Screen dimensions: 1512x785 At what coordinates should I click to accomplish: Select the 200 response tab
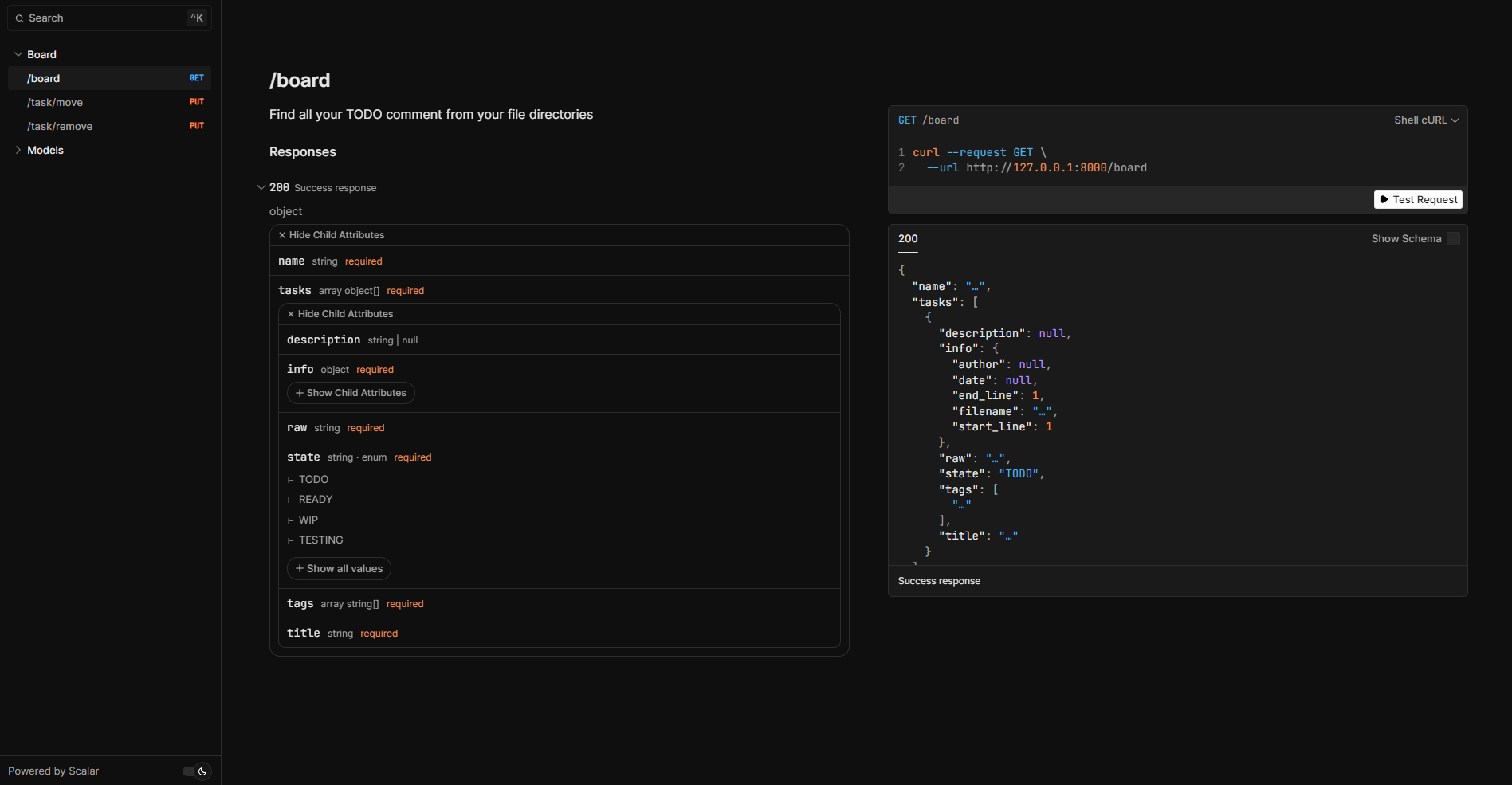click(908, 238)
